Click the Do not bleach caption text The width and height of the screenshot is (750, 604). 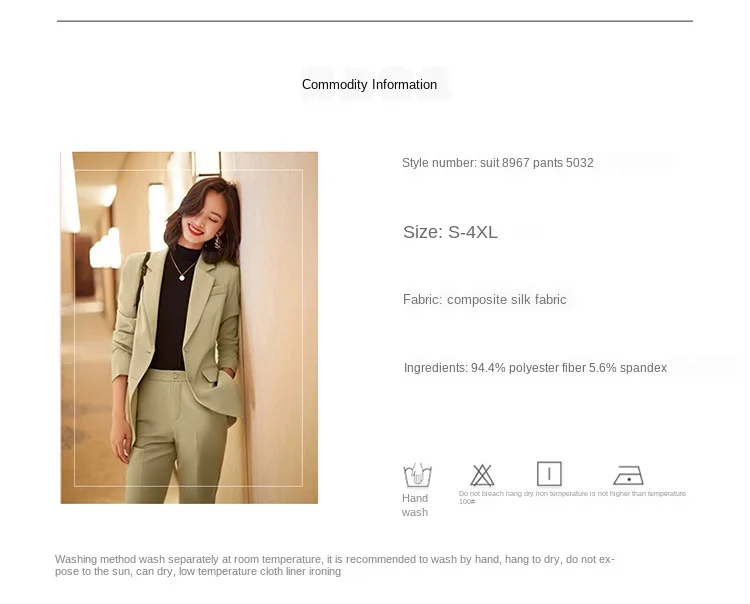pos(481,494)
